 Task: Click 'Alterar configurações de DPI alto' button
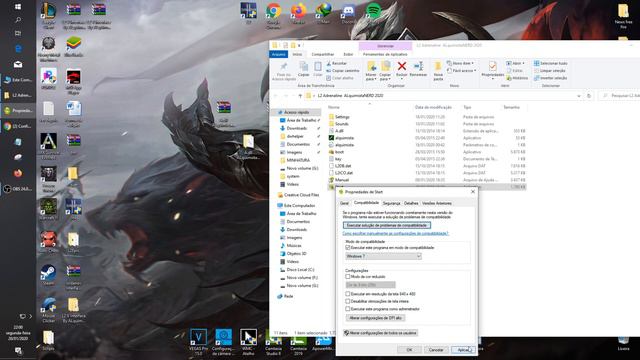[x=376, y=318]
